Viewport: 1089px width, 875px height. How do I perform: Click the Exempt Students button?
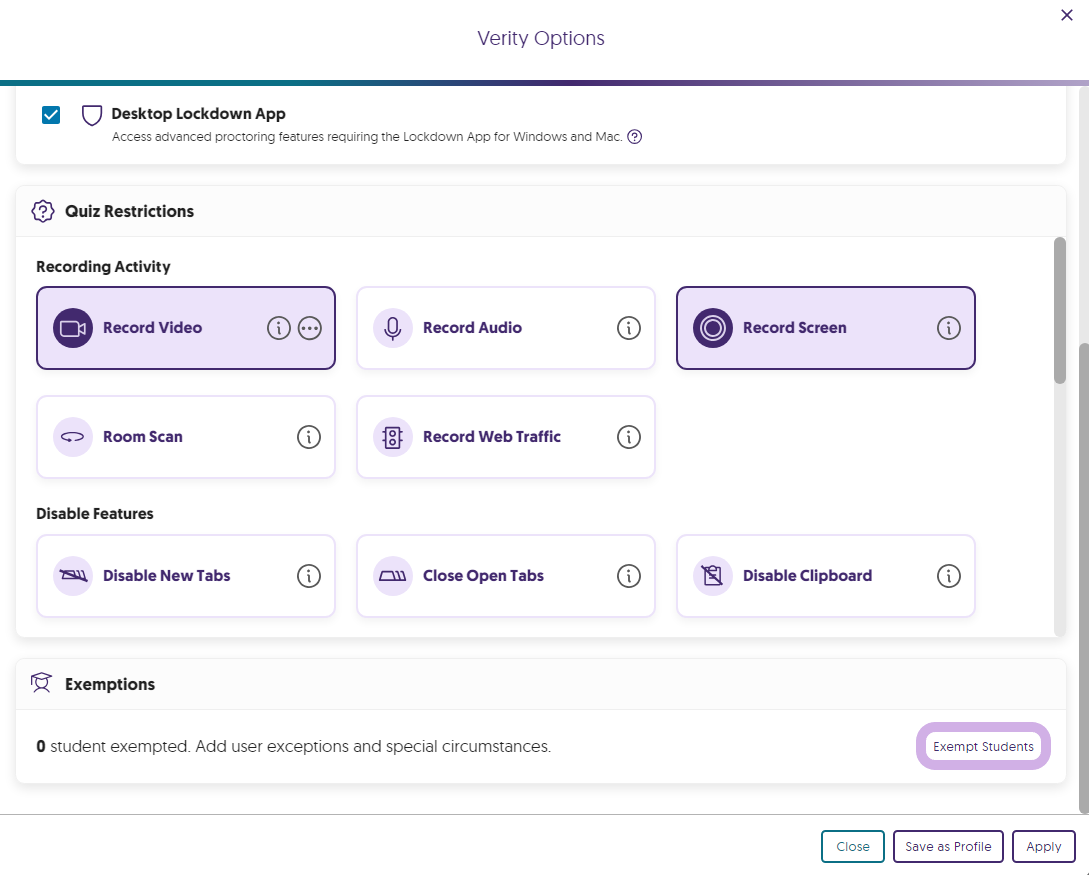(983, 747)
